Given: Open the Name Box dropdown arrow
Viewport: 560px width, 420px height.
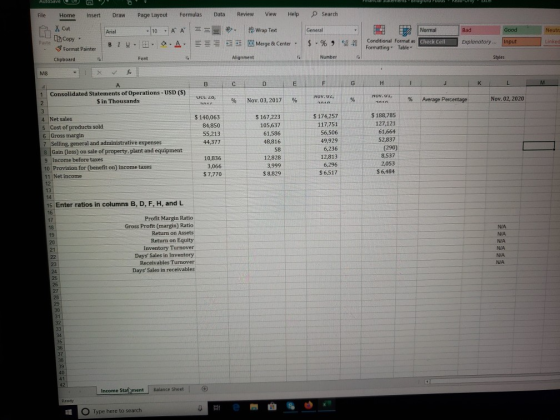Looking at the screenshot, I should [75, 72].
